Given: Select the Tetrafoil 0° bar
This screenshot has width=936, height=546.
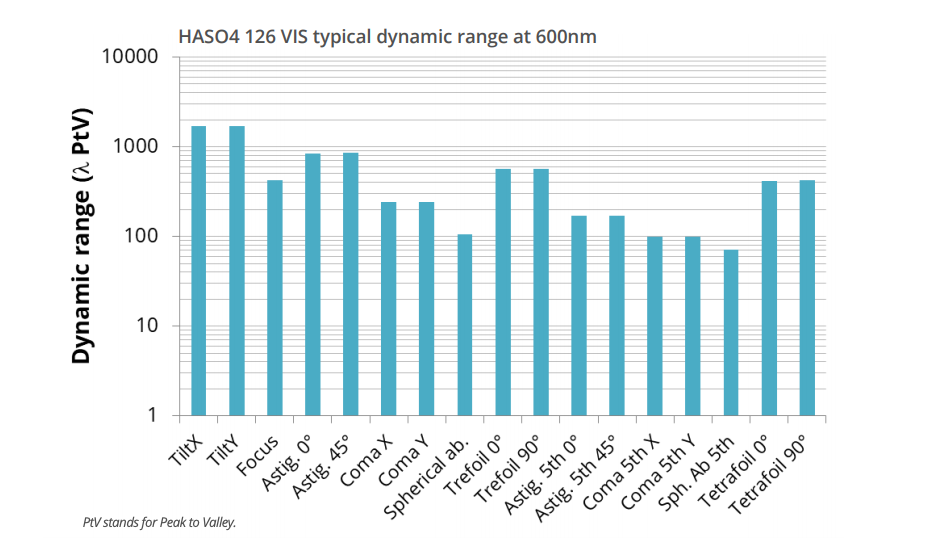Looking at the screenshot, I should click(x=769, y=298).
